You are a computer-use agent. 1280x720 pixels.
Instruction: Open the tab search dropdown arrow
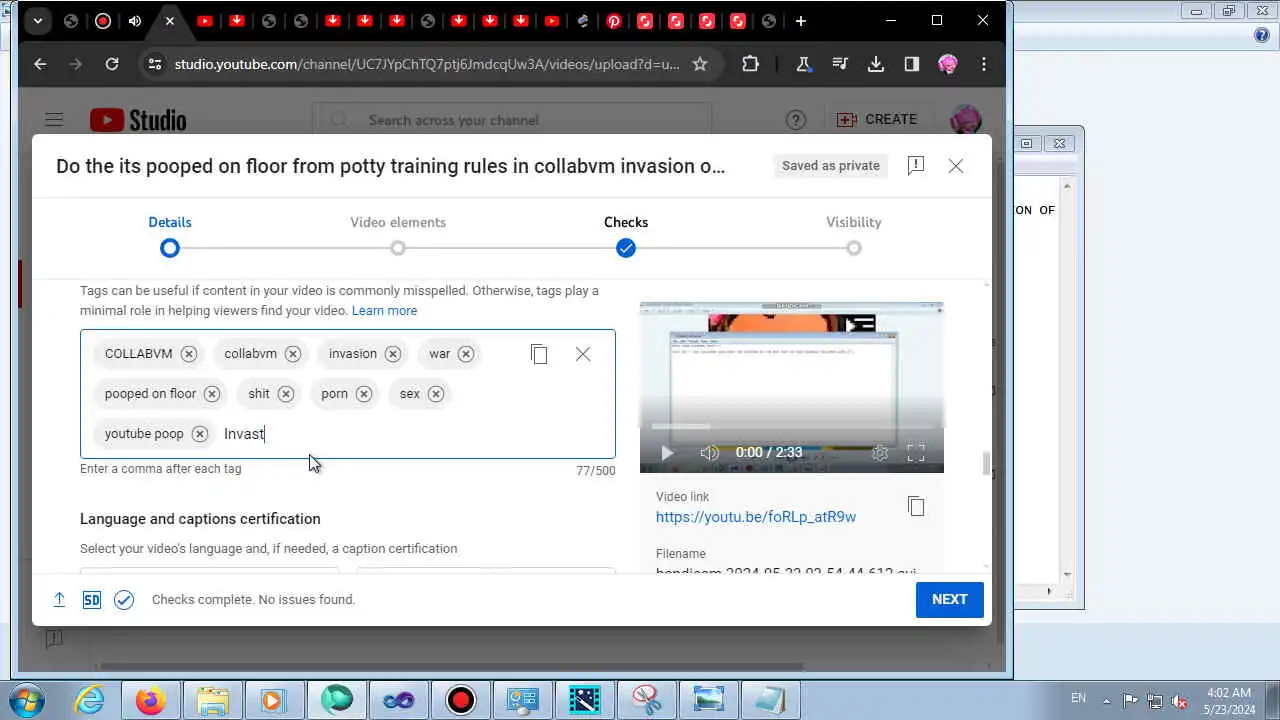[37, 21]
